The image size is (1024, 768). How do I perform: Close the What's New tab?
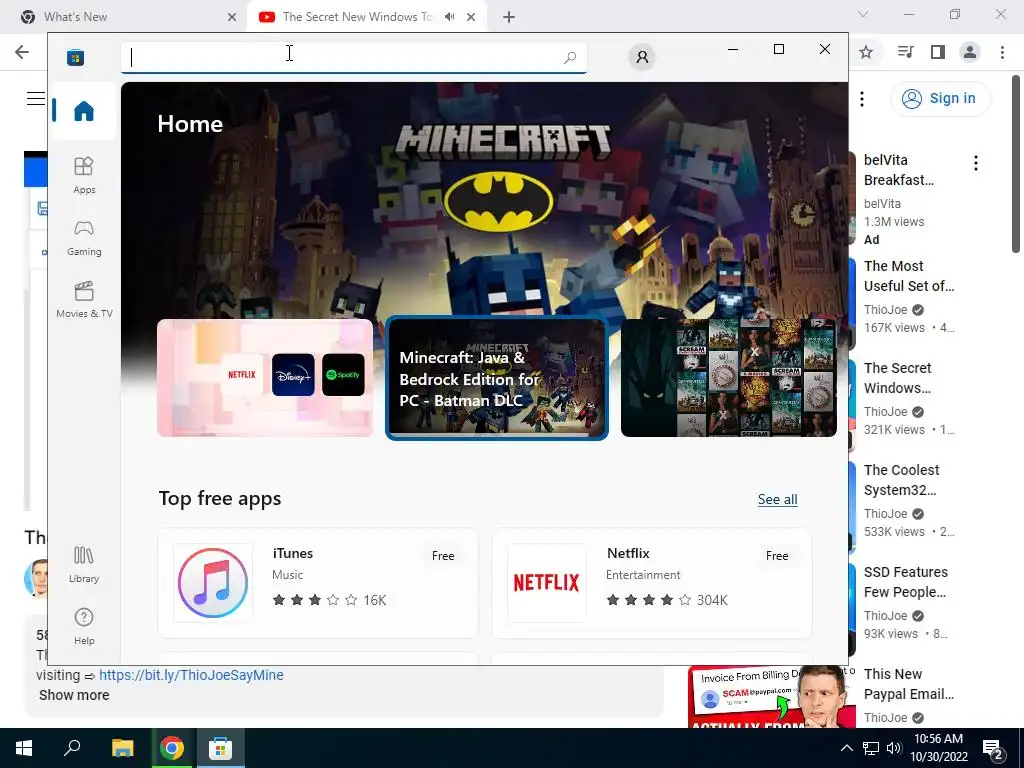[232, 17]
